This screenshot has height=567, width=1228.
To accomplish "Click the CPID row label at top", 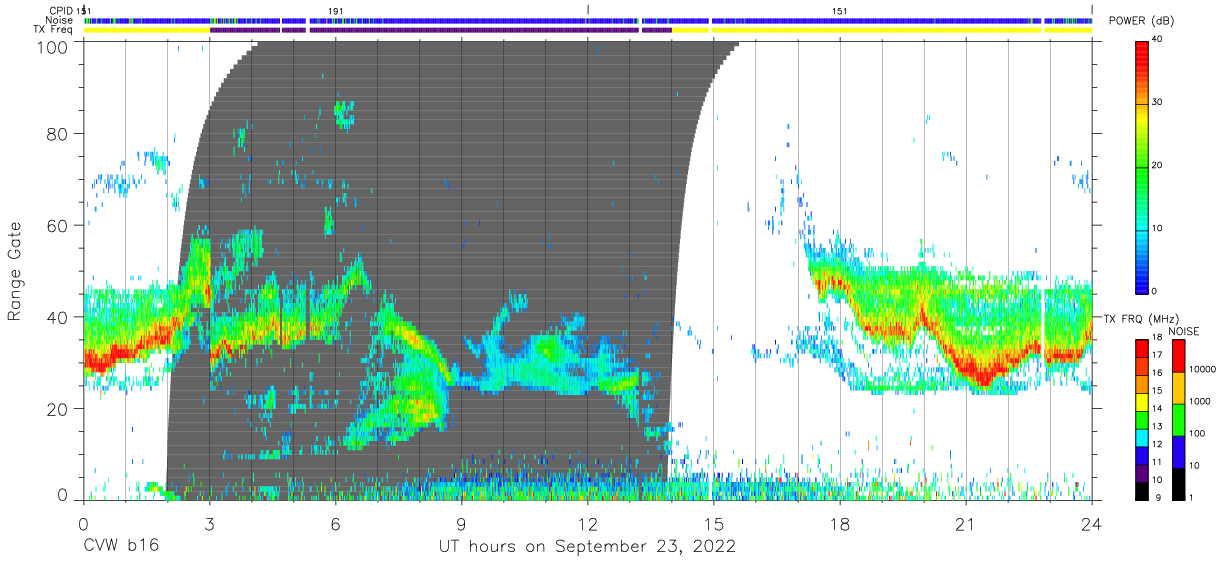I will (60, 10).
